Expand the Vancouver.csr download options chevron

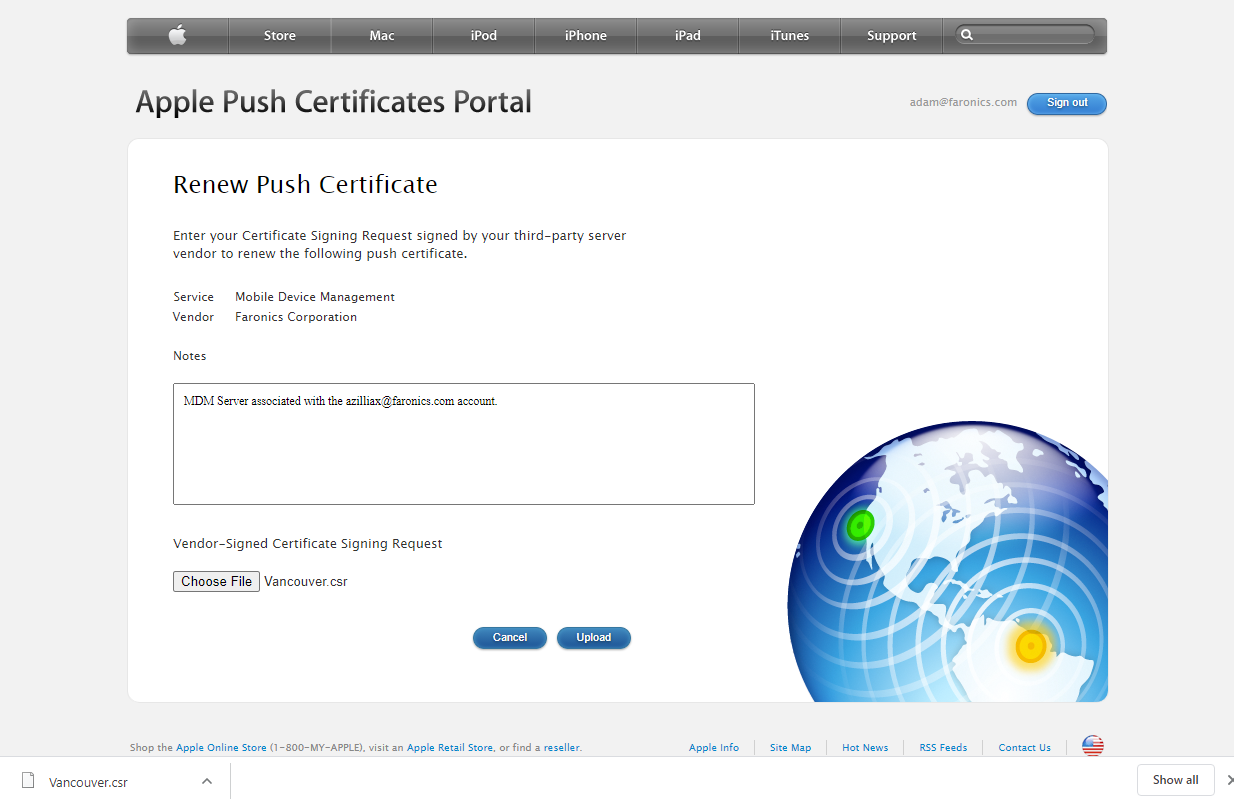pyautogui.click(x=206, y=781)
